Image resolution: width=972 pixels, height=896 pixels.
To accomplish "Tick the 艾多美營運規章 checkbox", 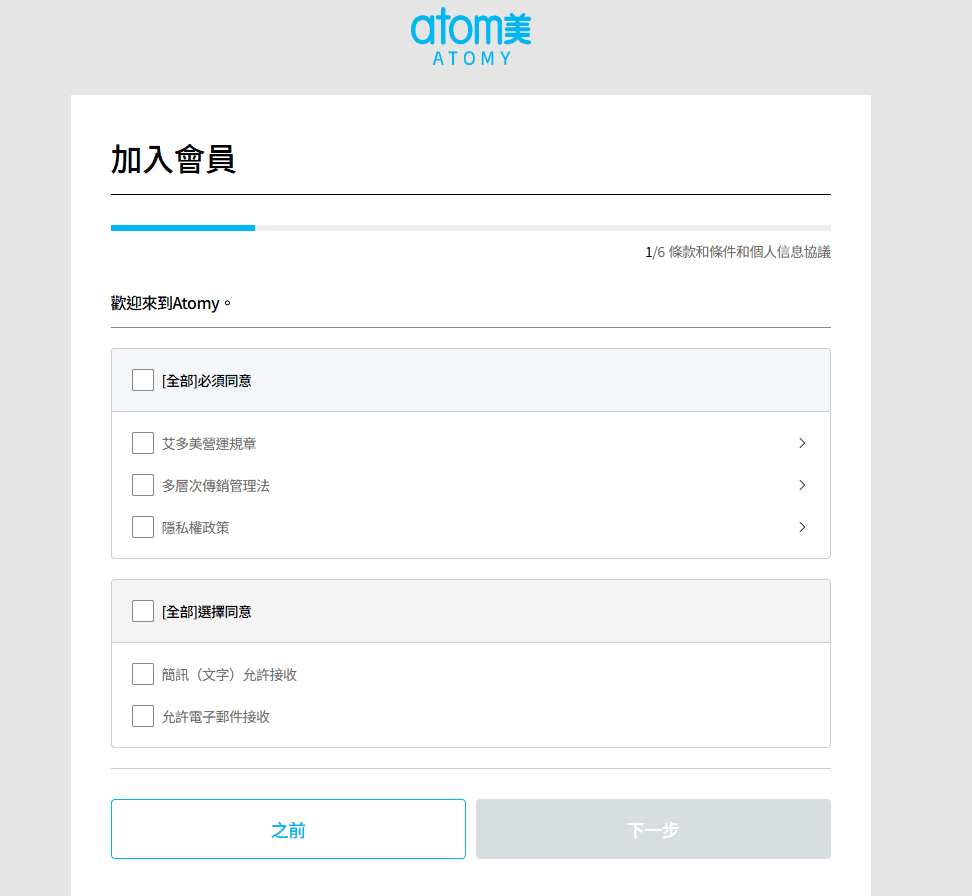I will tap(143, 443).
